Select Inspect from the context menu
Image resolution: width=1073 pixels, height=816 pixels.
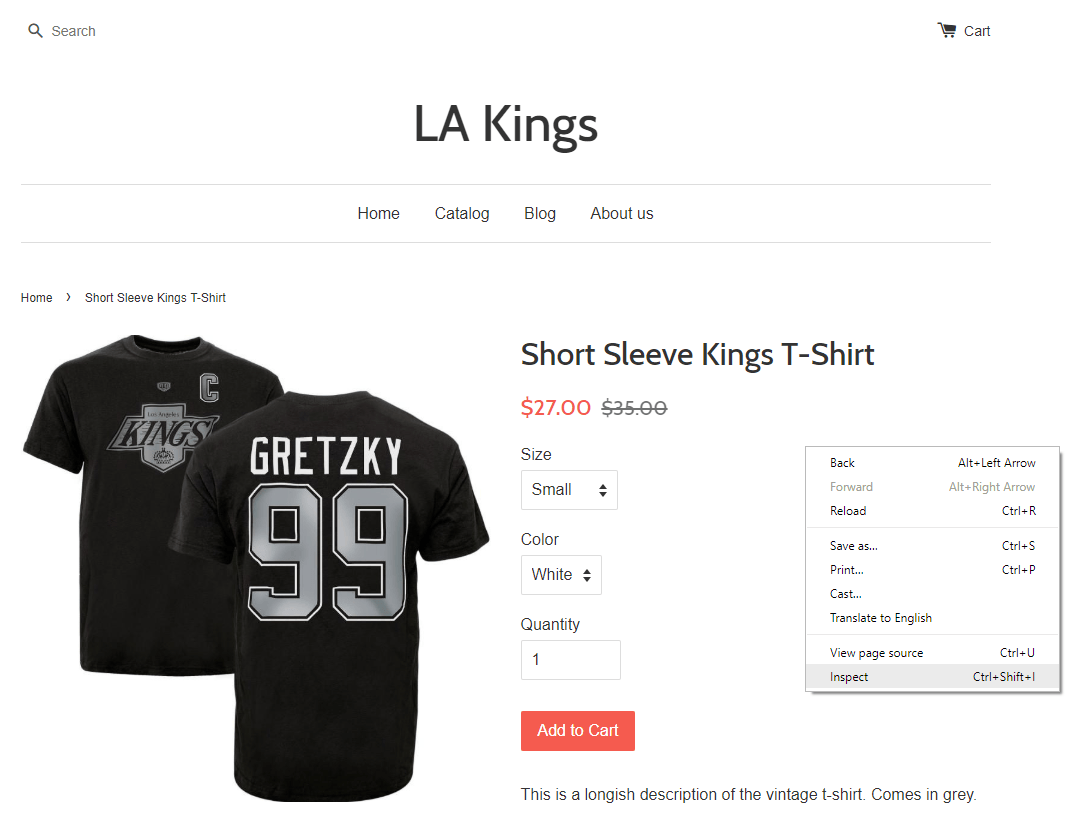pyautogui.click(x=848, y=677)
